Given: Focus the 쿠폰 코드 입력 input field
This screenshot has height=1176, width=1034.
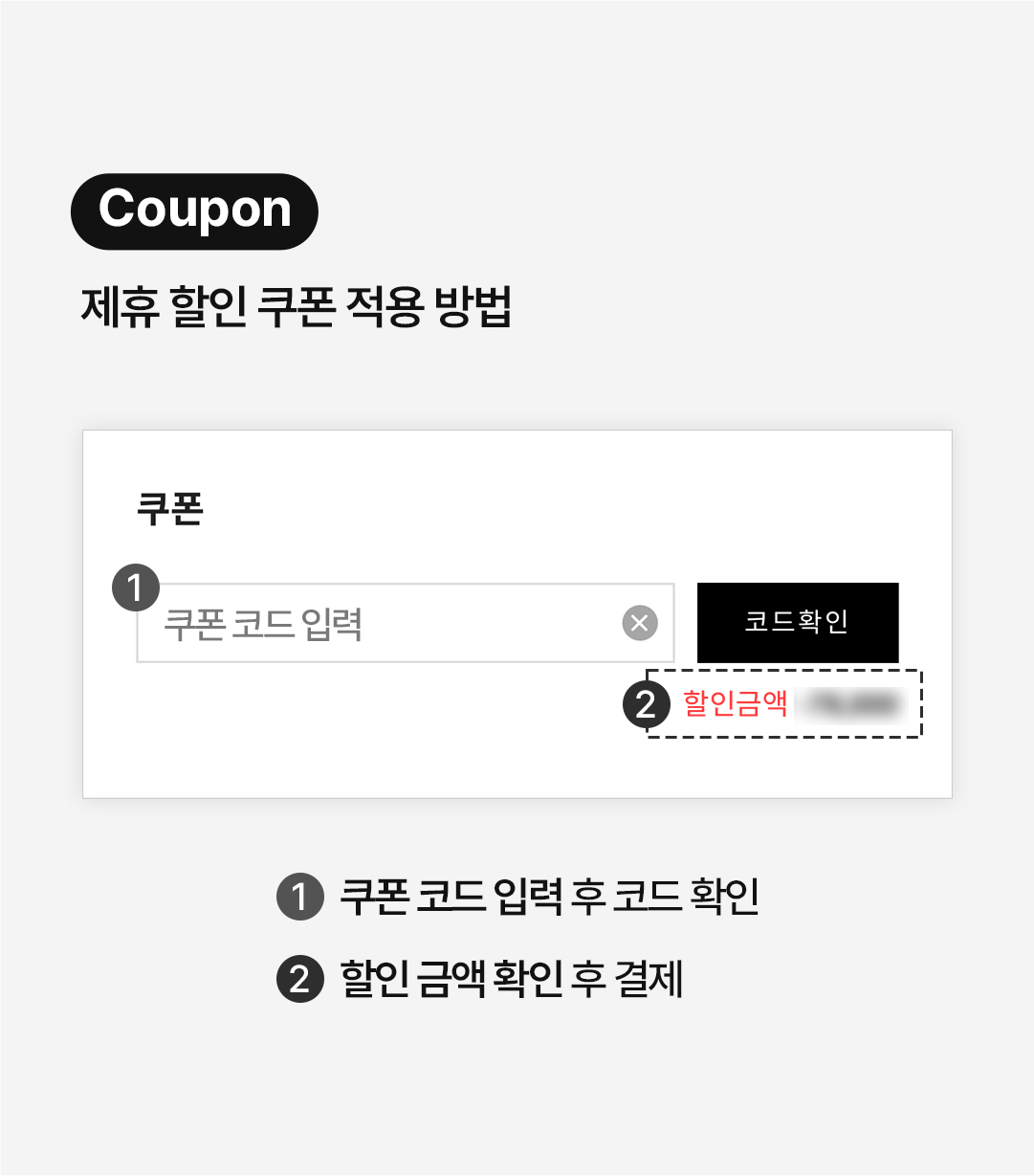Looking at the screenshot, I should coord(406,623).
